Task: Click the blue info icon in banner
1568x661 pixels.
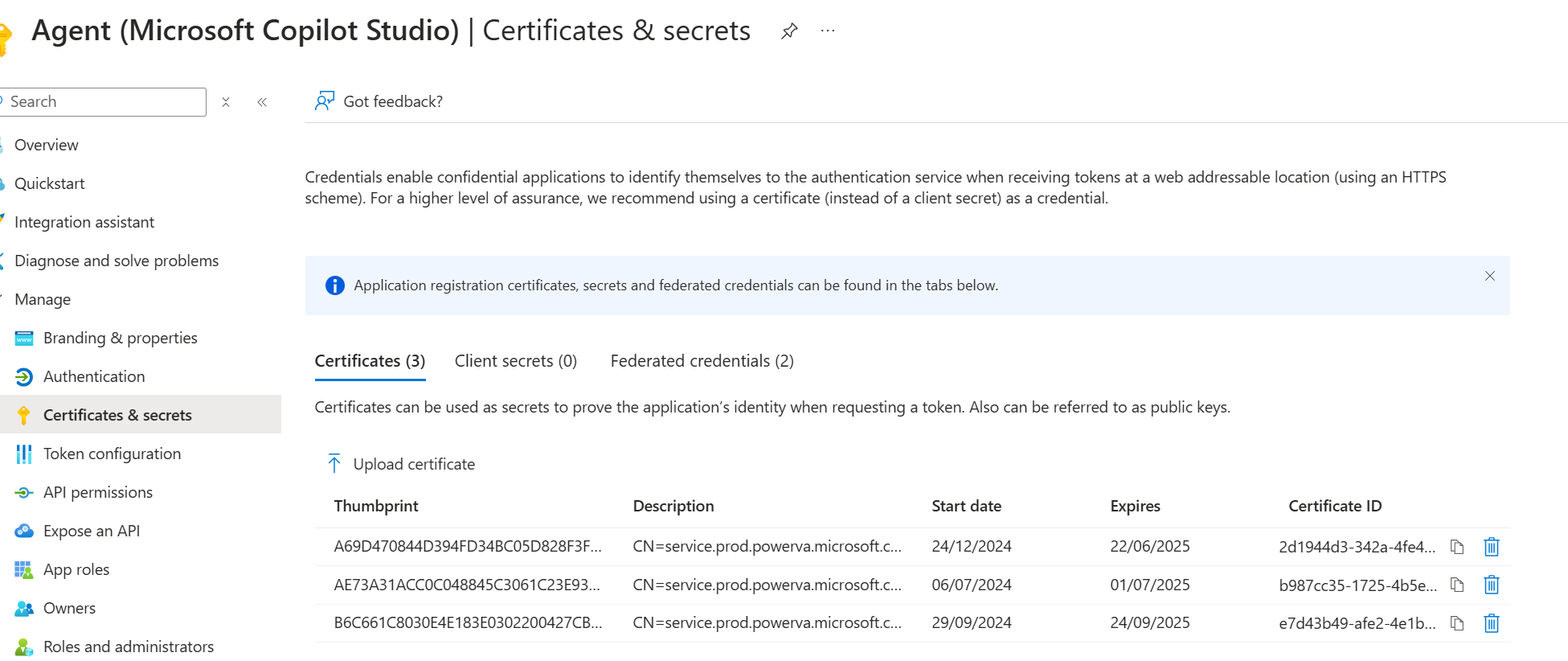Action: pos(334,285)
